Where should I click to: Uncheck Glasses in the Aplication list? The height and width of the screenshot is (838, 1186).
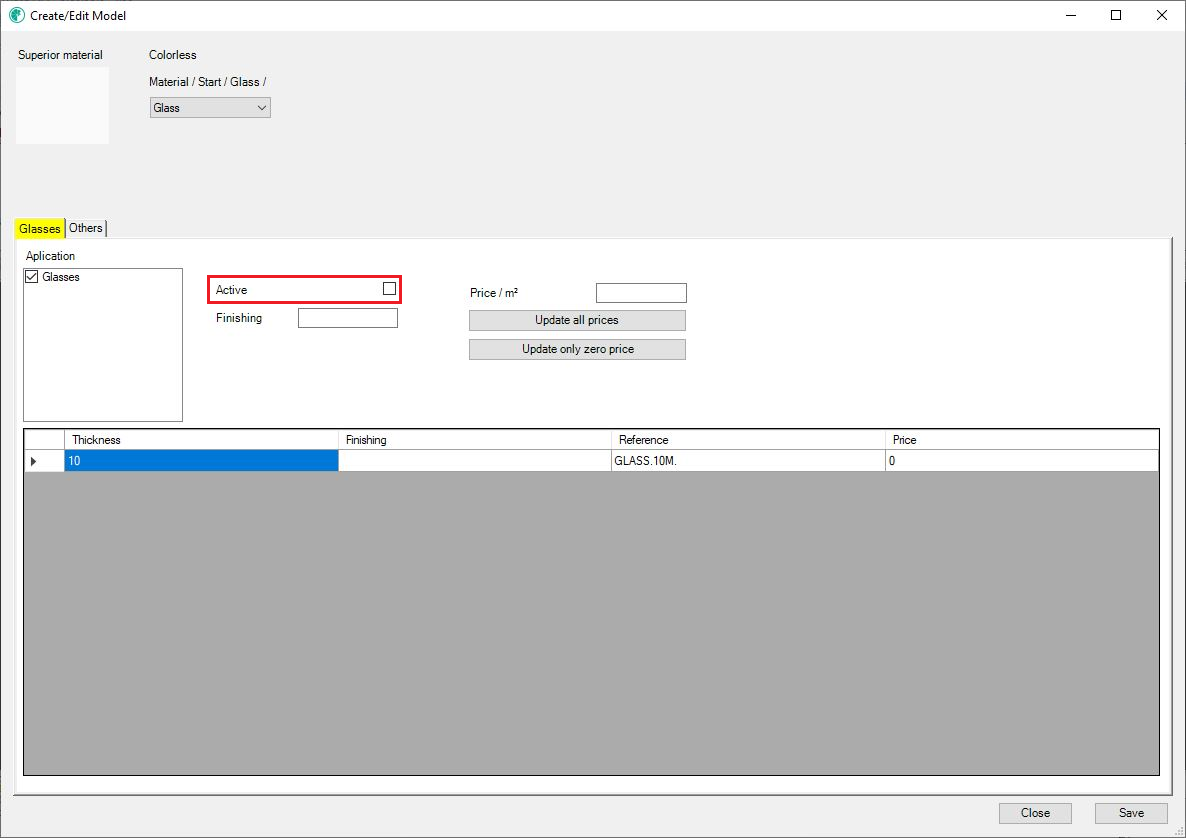click(x=32, y=277)
